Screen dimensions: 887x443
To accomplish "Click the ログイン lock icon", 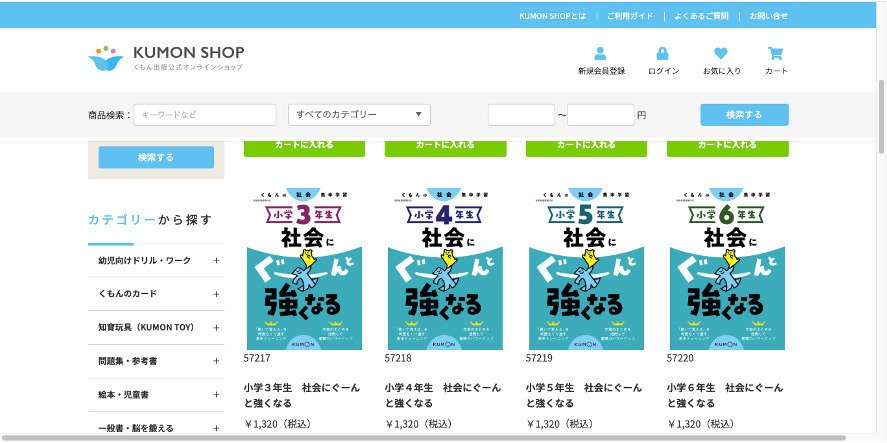I will click(x=662, y=54).
